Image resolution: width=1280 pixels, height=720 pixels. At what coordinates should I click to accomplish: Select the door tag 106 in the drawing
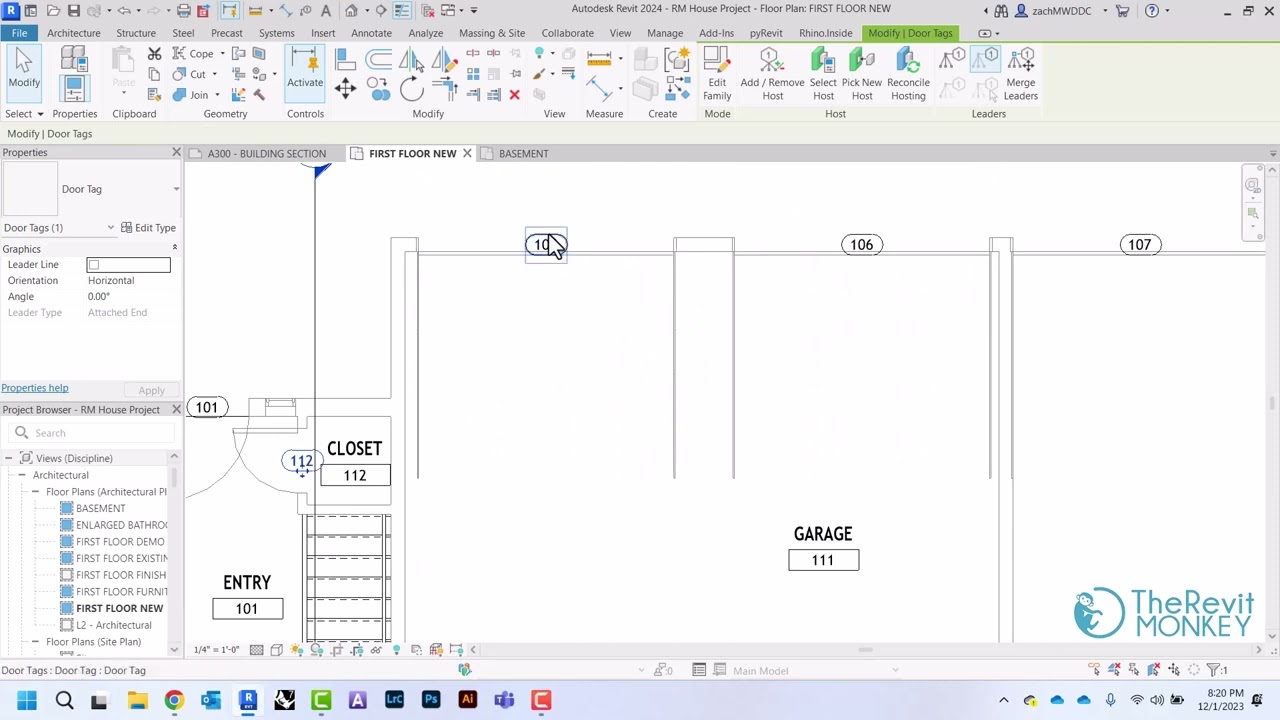point(861,245)
